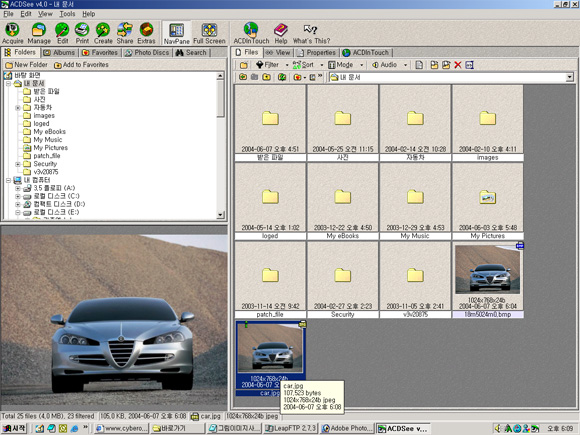This screenshot has width=580, height=435.
Task: Switch to the View tab in file pane
Action: 278,53
